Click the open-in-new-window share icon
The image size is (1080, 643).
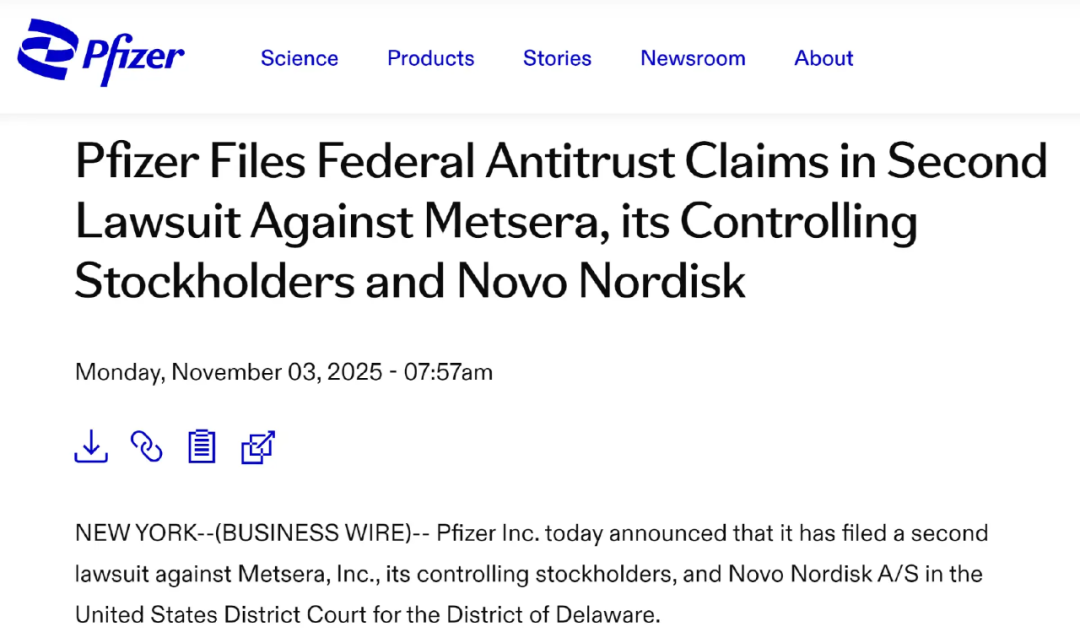258,446
